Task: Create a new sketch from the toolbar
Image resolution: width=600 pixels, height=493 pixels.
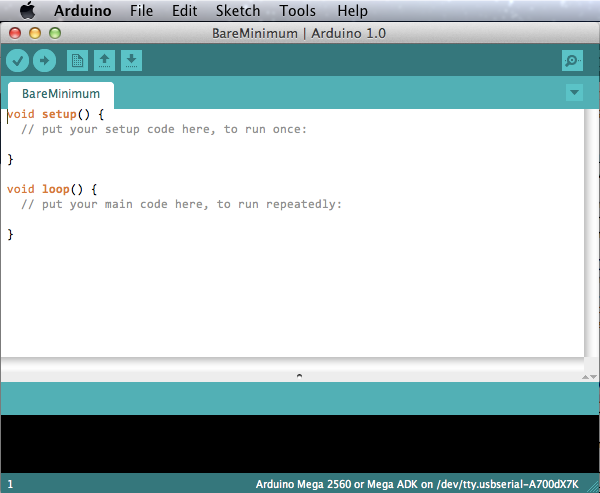Action: [x=77, y=61]
